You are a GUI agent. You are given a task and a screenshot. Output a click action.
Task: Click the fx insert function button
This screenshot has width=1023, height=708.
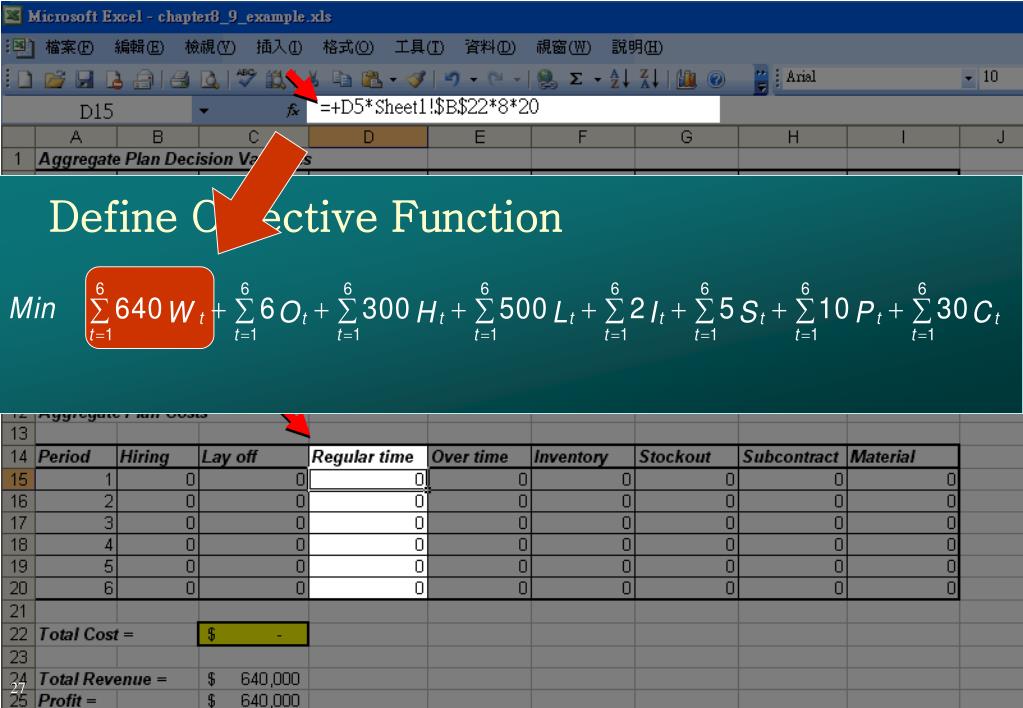click(x=293, y=110)
